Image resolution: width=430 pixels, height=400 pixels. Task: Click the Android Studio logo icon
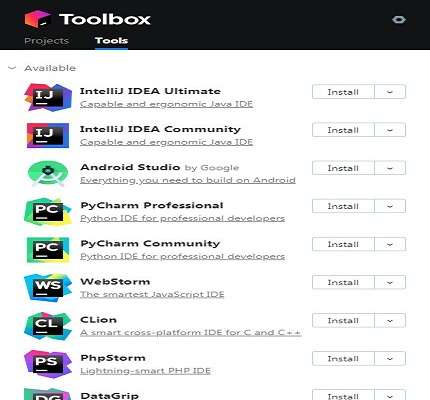(x=48, y=173)
